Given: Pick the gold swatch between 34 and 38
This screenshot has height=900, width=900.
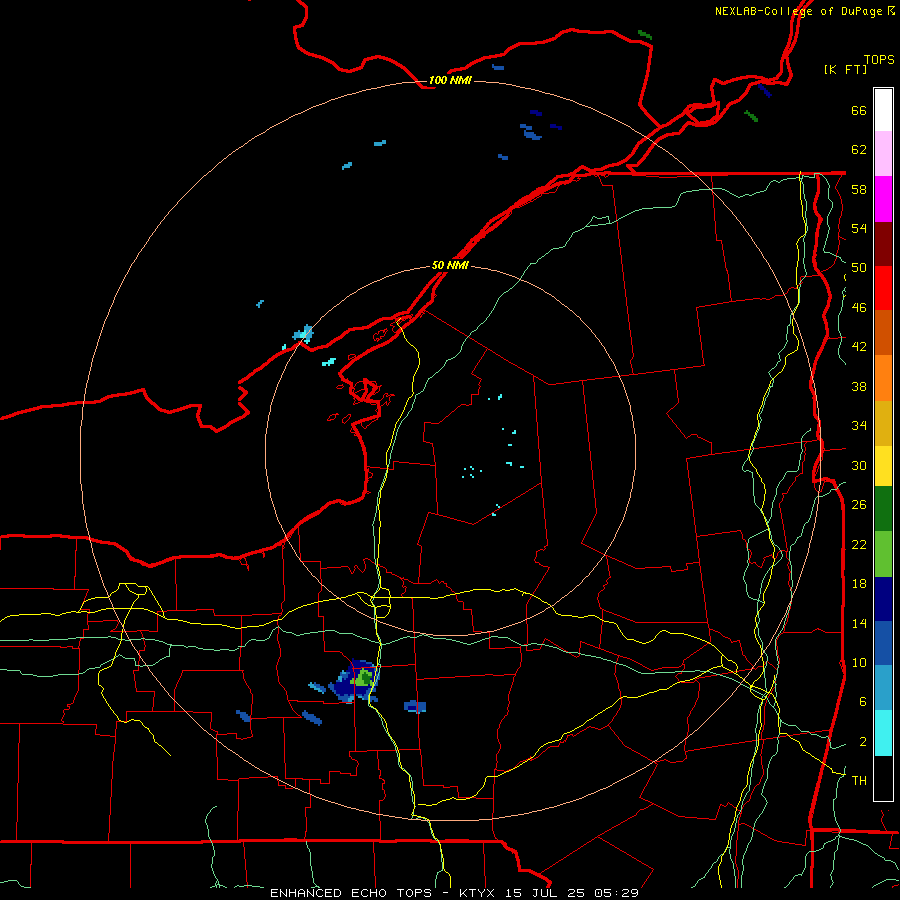Looking at the screenshot, I should (x=883, y=423).
